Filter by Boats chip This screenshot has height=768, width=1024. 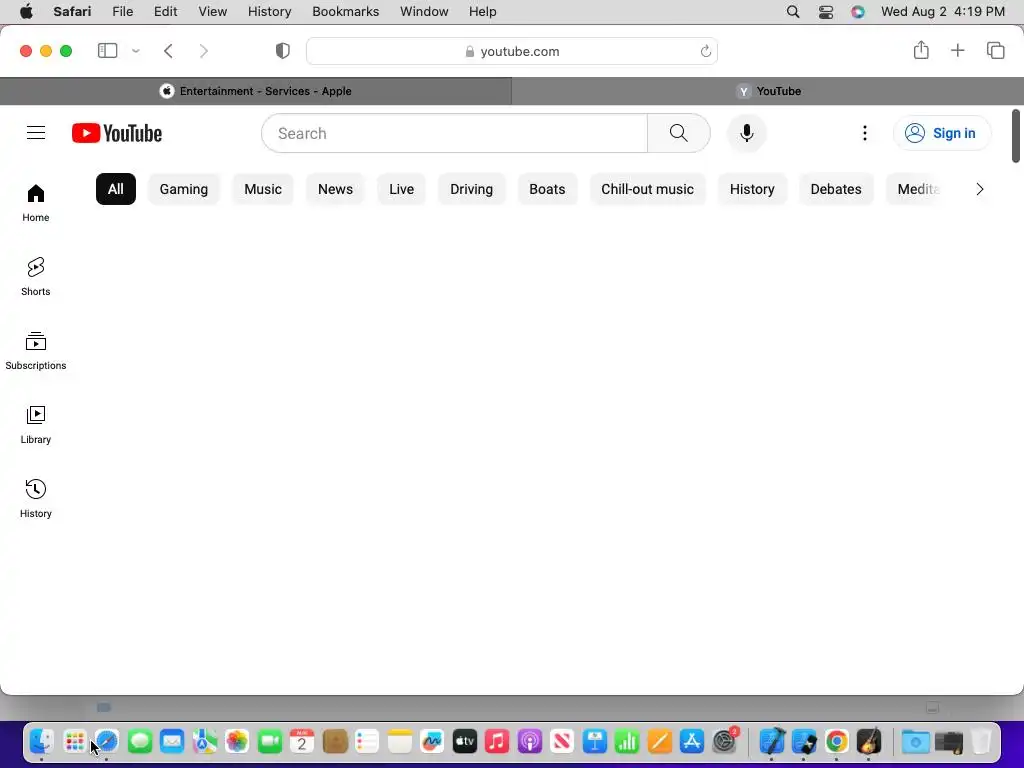coord(547,189)
